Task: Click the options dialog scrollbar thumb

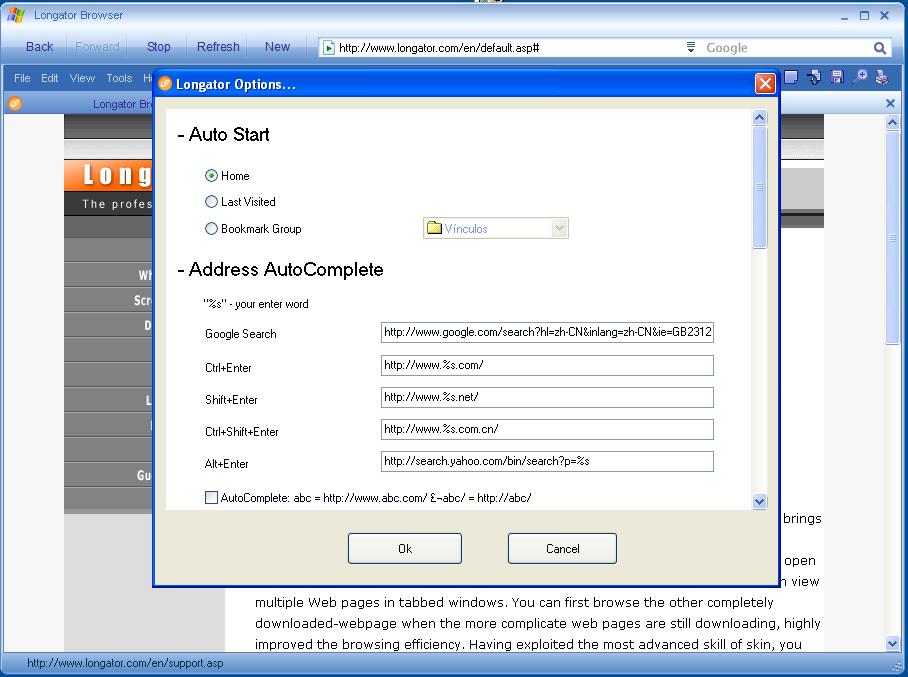Action: (x=760, y=187)
